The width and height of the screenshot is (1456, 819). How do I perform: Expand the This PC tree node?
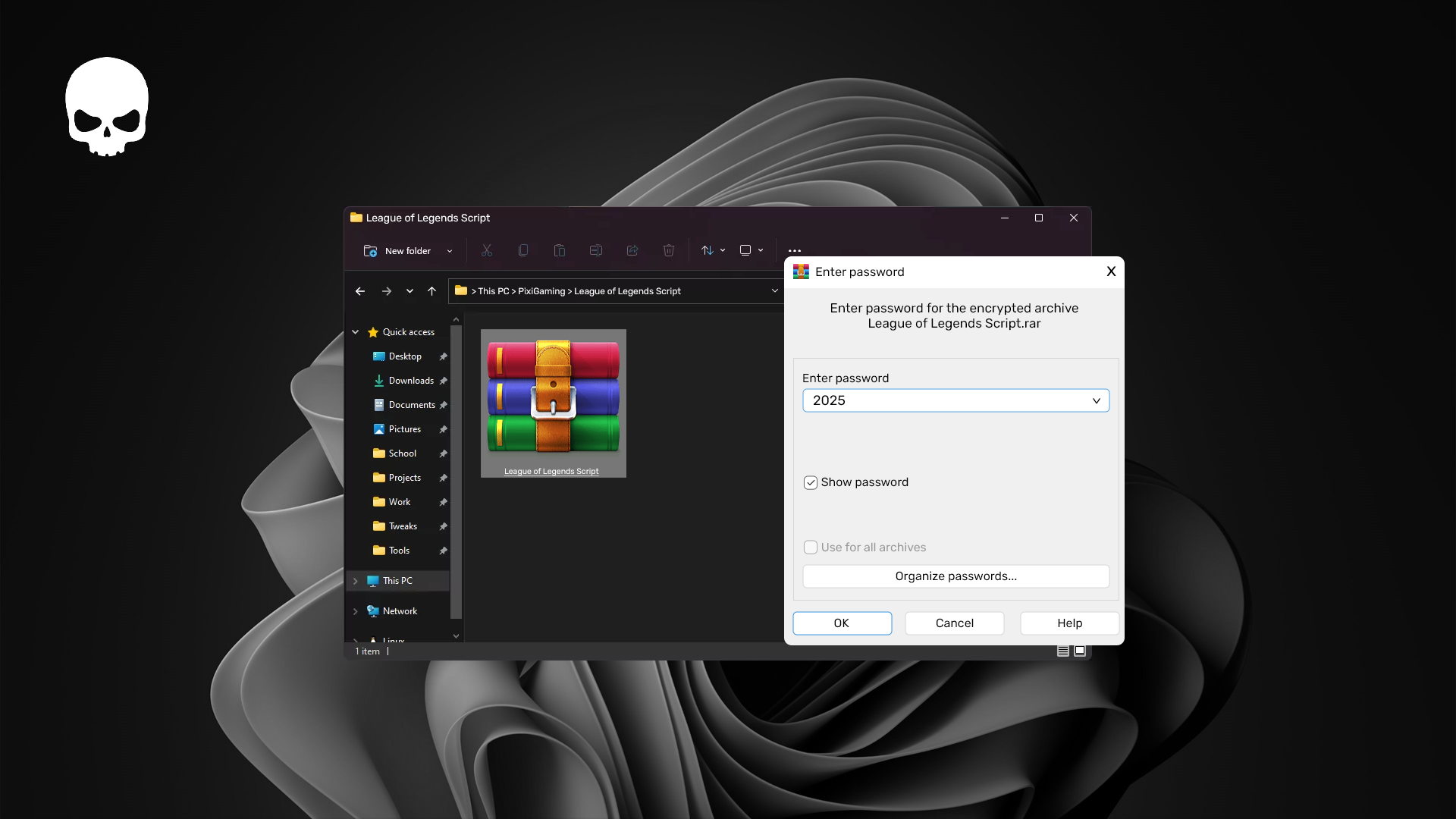[x=355, y=581]
